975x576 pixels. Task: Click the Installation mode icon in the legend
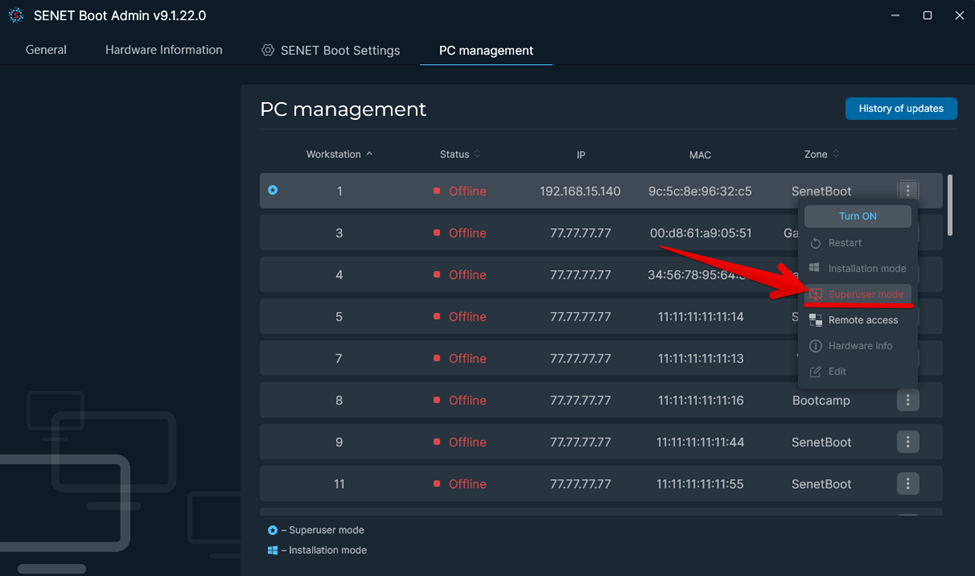point(272,550)
